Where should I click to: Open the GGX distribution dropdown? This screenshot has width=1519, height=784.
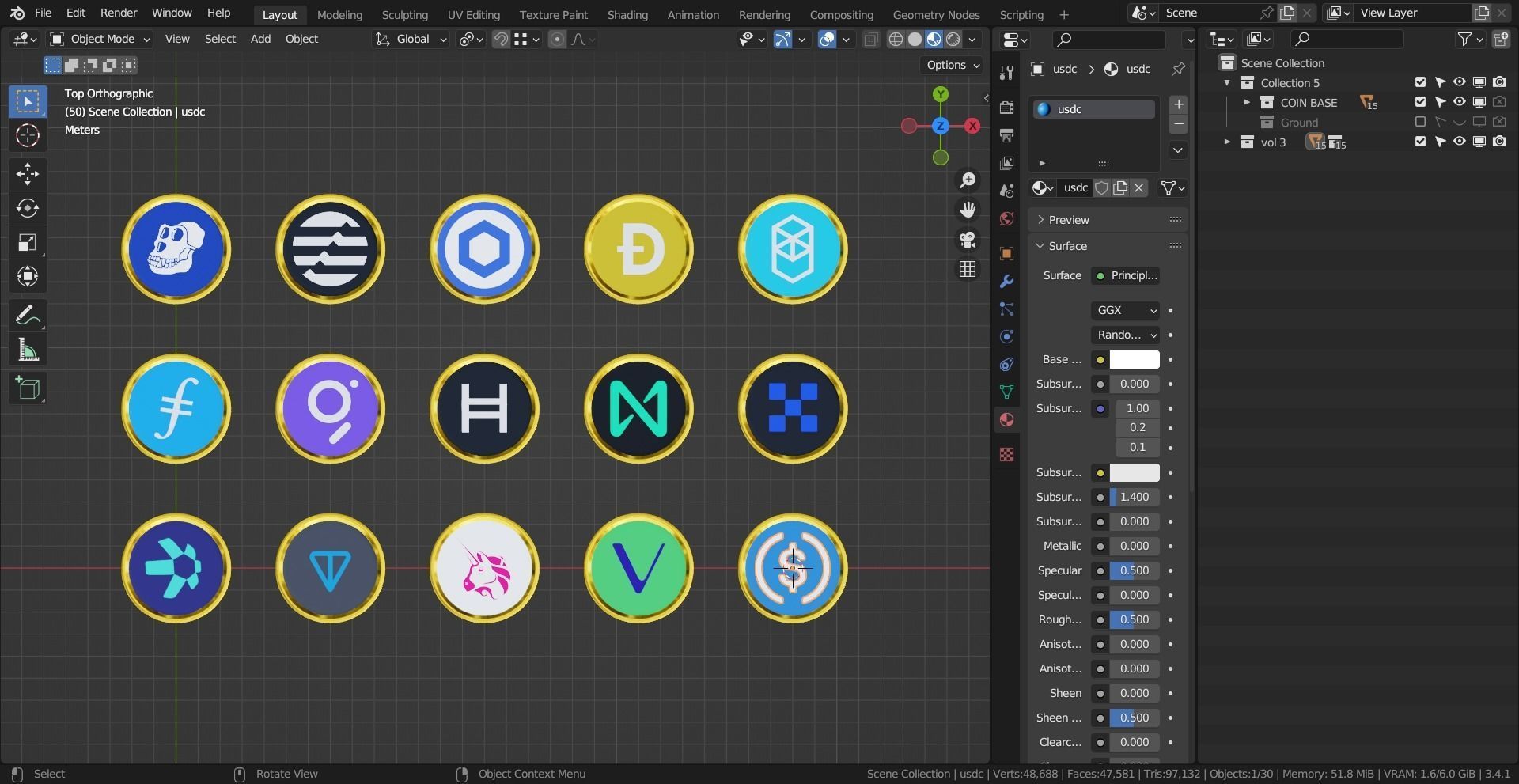click(x=1126, y=310)
